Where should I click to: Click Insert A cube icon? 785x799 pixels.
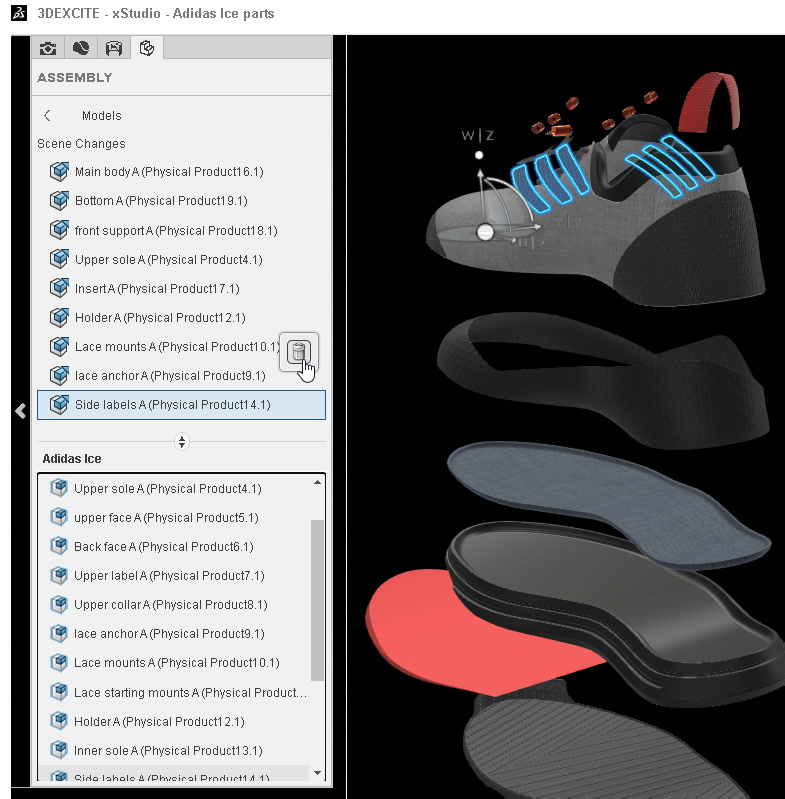tap(59, 288)
